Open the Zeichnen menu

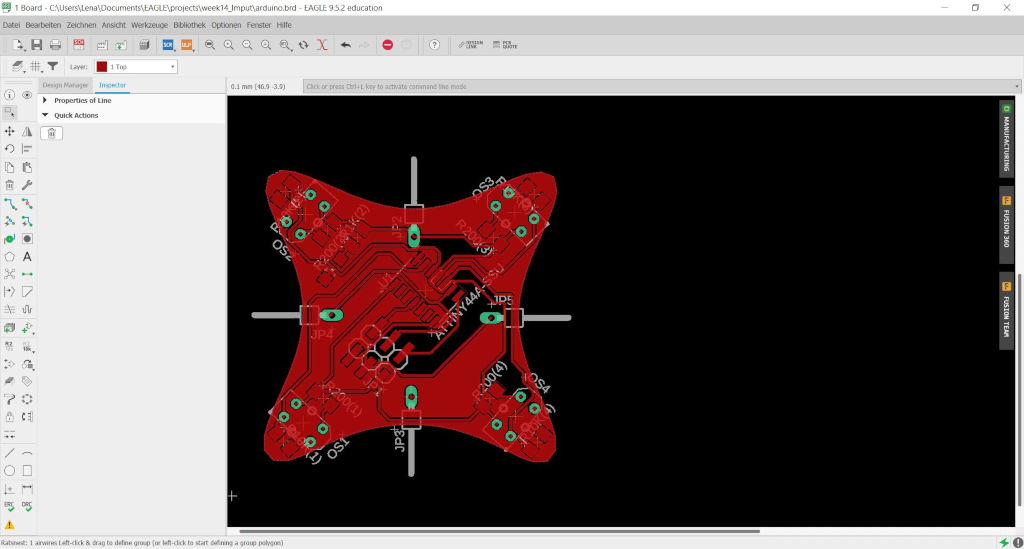pos(81,25)
